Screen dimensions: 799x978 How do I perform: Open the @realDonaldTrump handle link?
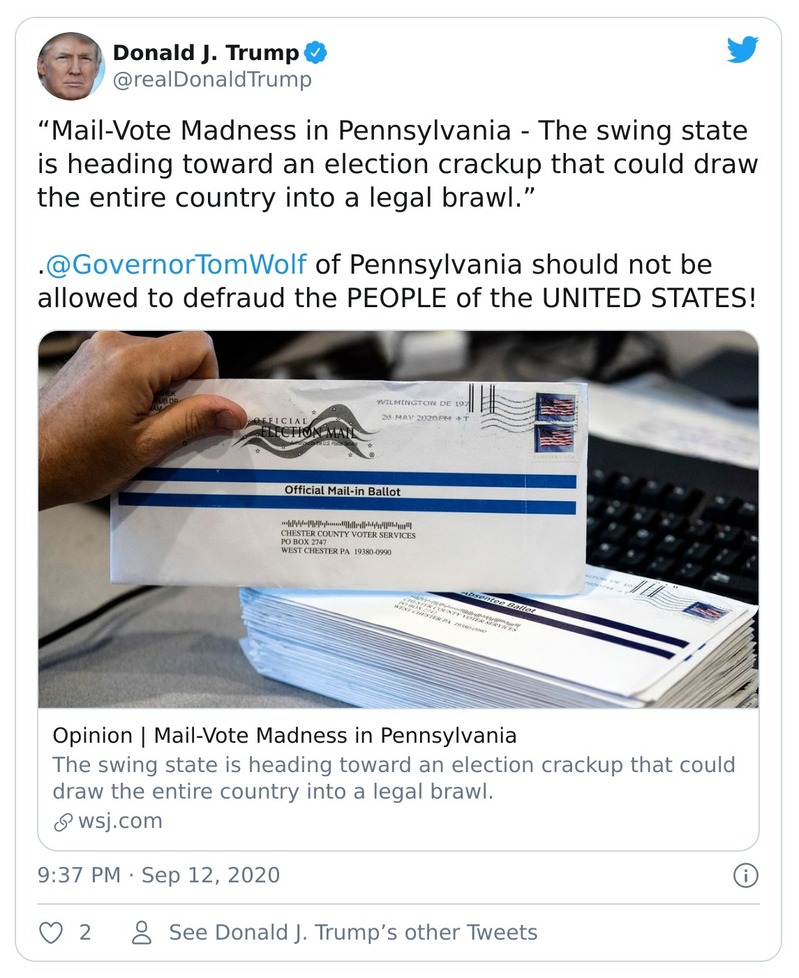[x=212, y=80]
